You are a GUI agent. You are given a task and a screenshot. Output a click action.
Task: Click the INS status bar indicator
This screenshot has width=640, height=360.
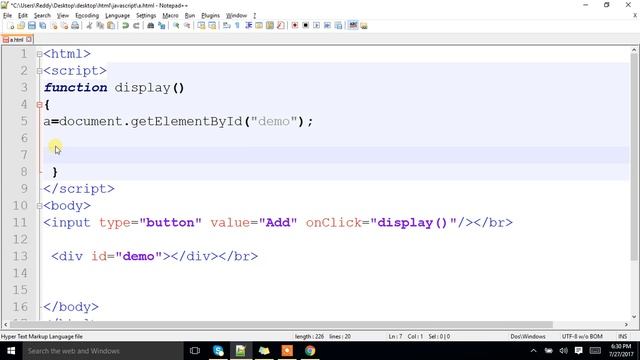pos(622,336)
